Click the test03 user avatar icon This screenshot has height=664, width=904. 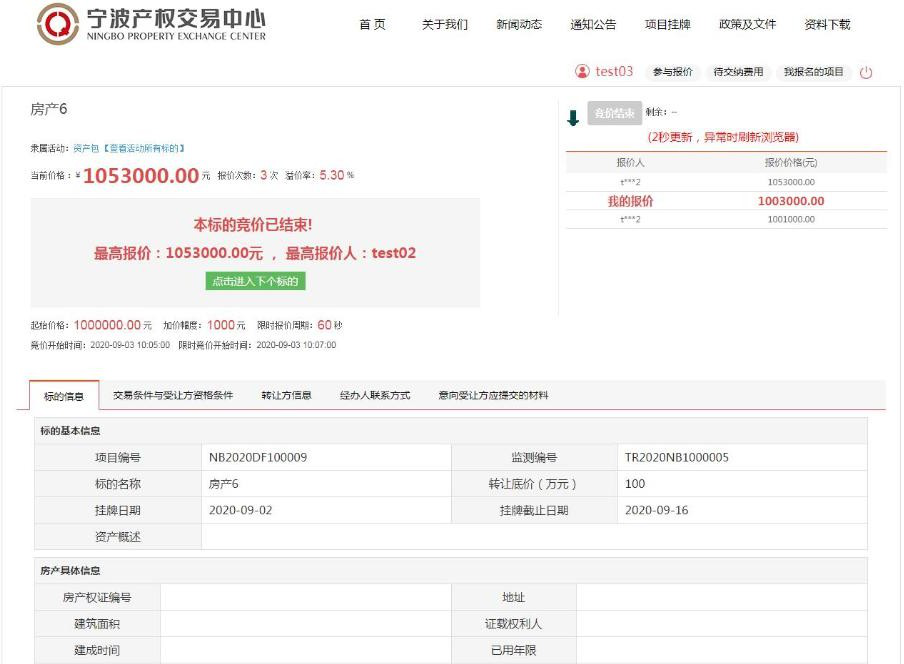[582, 71]
